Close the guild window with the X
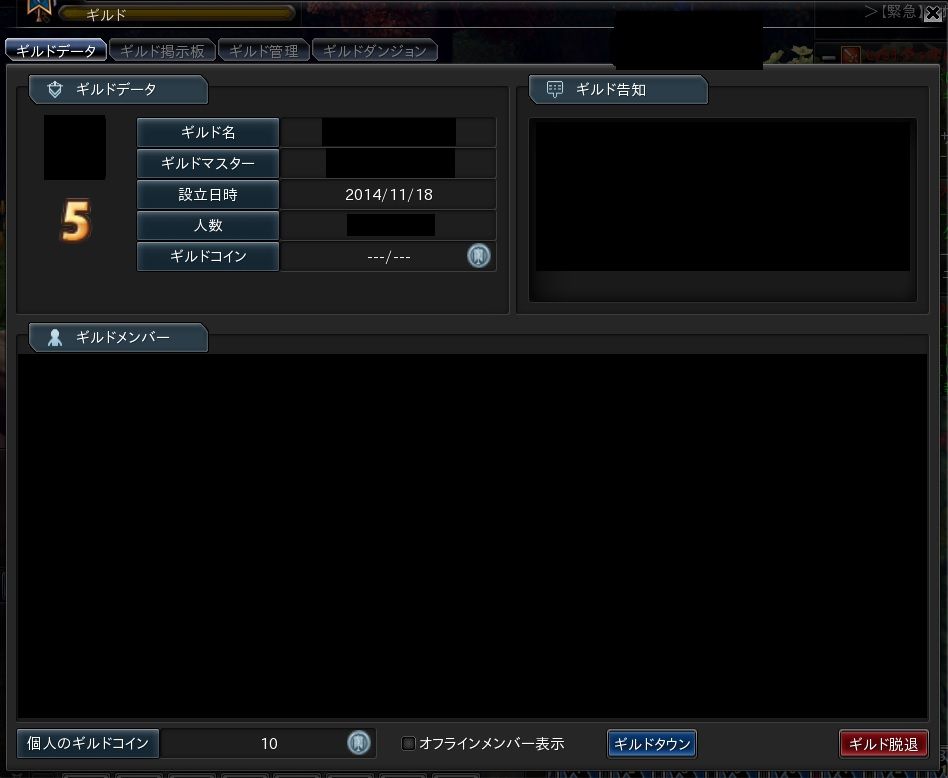The width and height of the screenshot is (948, 778). (934, 13)
